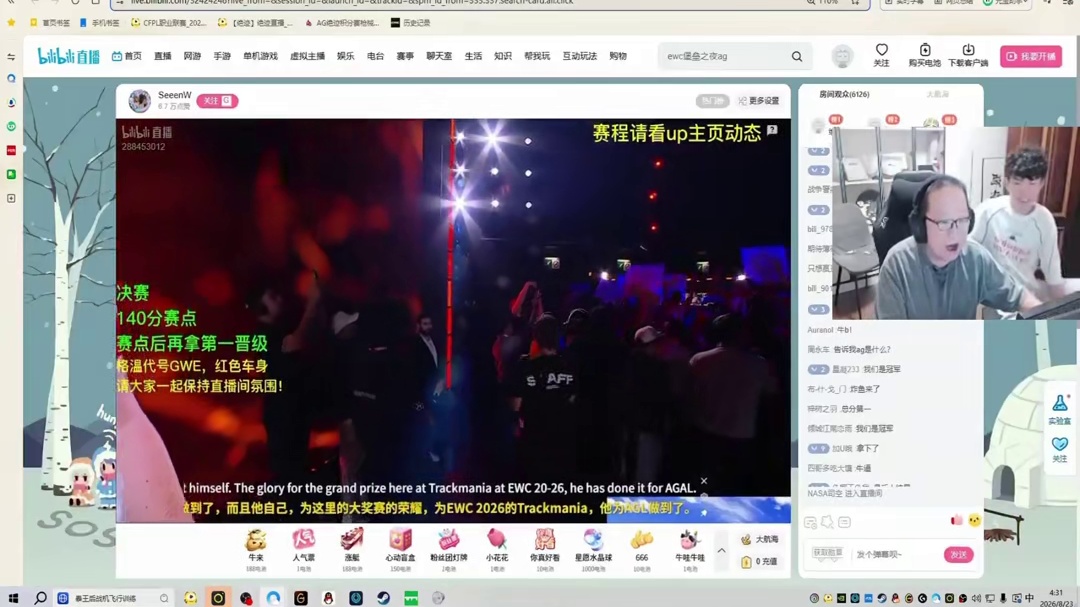Select the 网游 category
Viewport: 1080px width, 607px height.
pyautogui.click(x=192, y=56)
